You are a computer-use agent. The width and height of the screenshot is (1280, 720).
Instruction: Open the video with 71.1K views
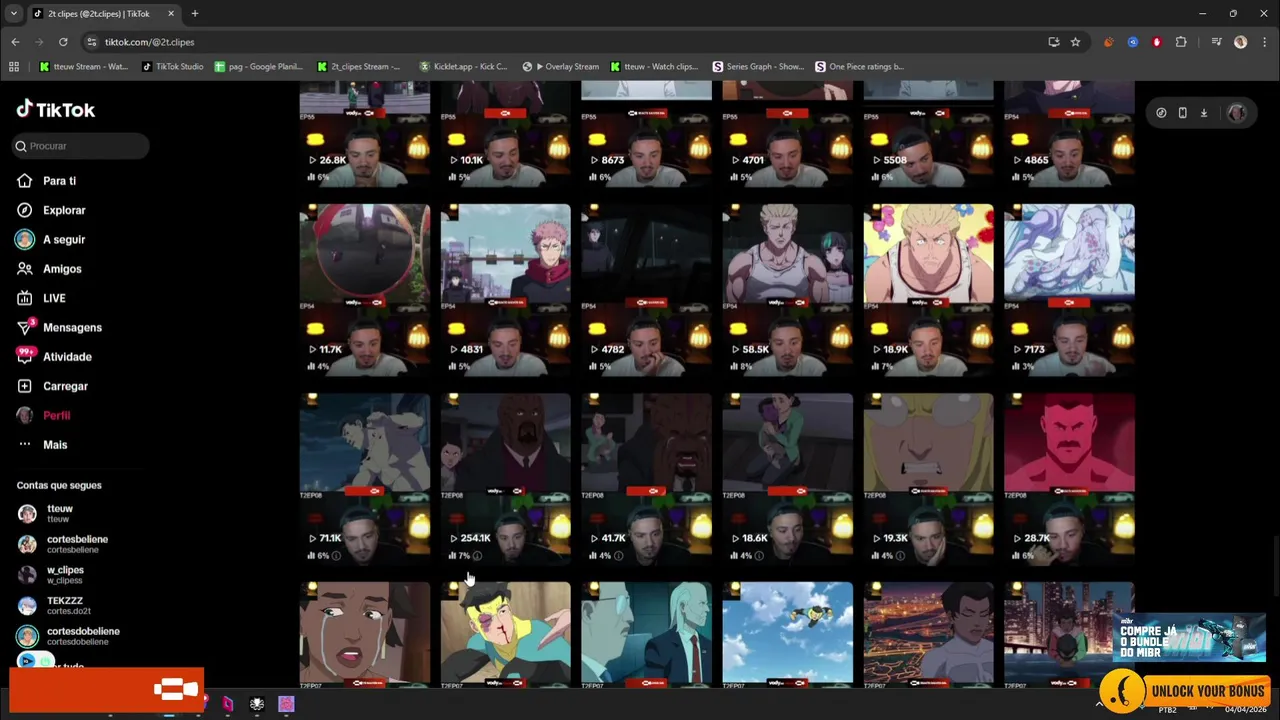(x=365, y=479)
